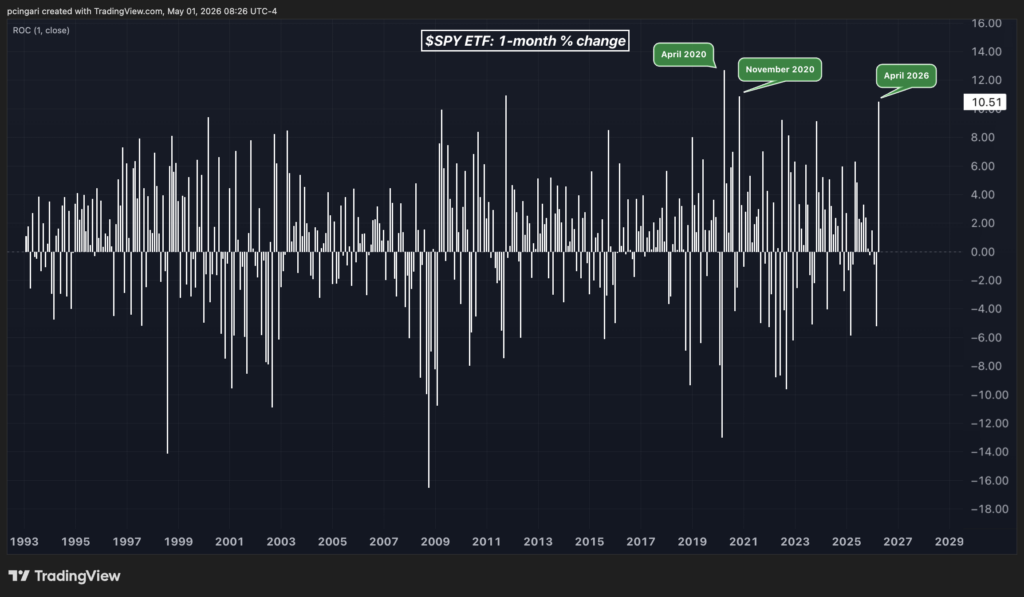
Task: Click the 10.51 current value price label
Action: pyautogui.click(x=985, y=102)
